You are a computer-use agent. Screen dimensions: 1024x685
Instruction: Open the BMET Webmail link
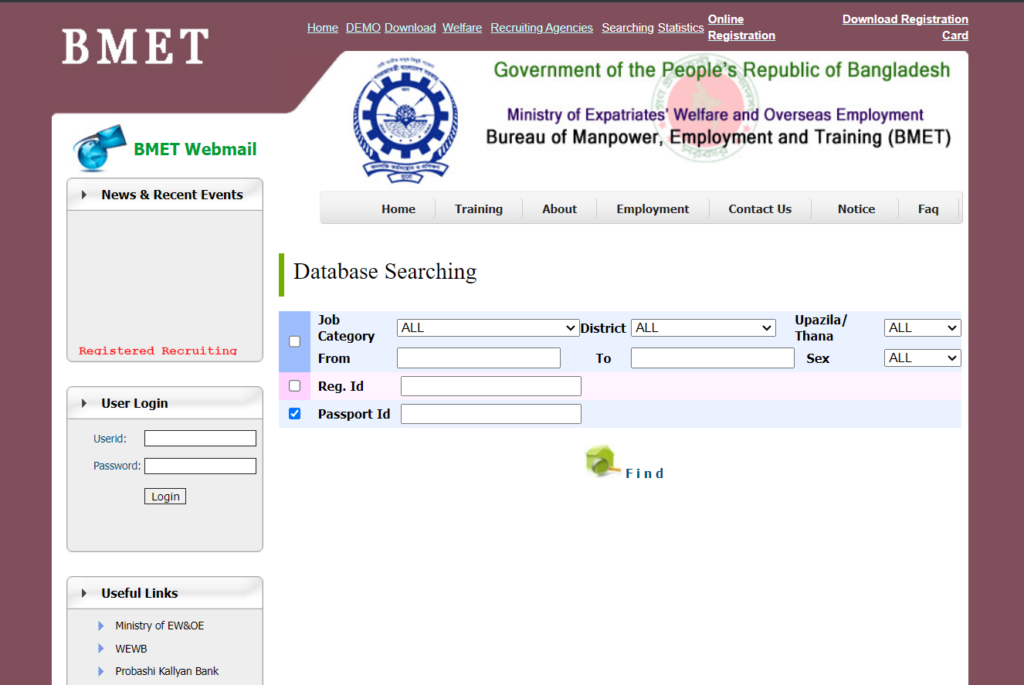195,150
